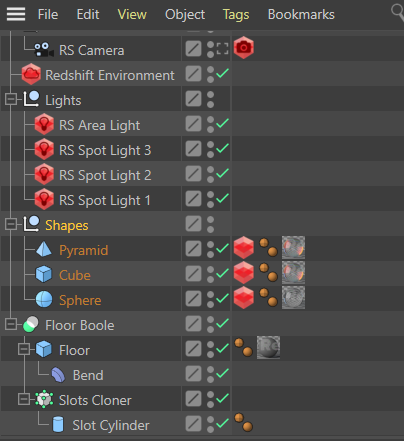404x441 pixels.
Task: Click the Slots Cloner icon
Action: click(44, 399)
